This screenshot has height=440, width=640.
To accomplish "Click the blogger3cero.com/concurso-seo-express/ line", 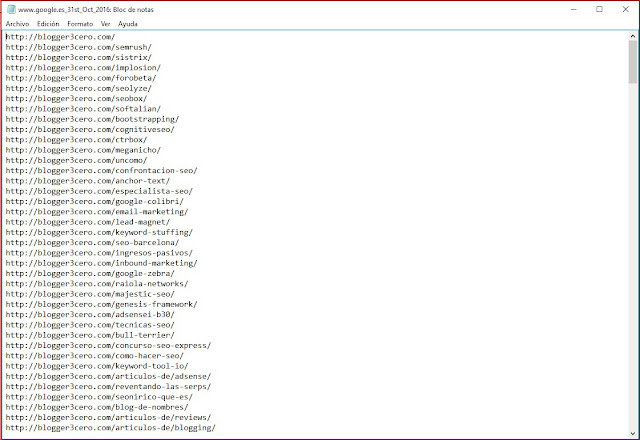I will click(x=108, y=345).
